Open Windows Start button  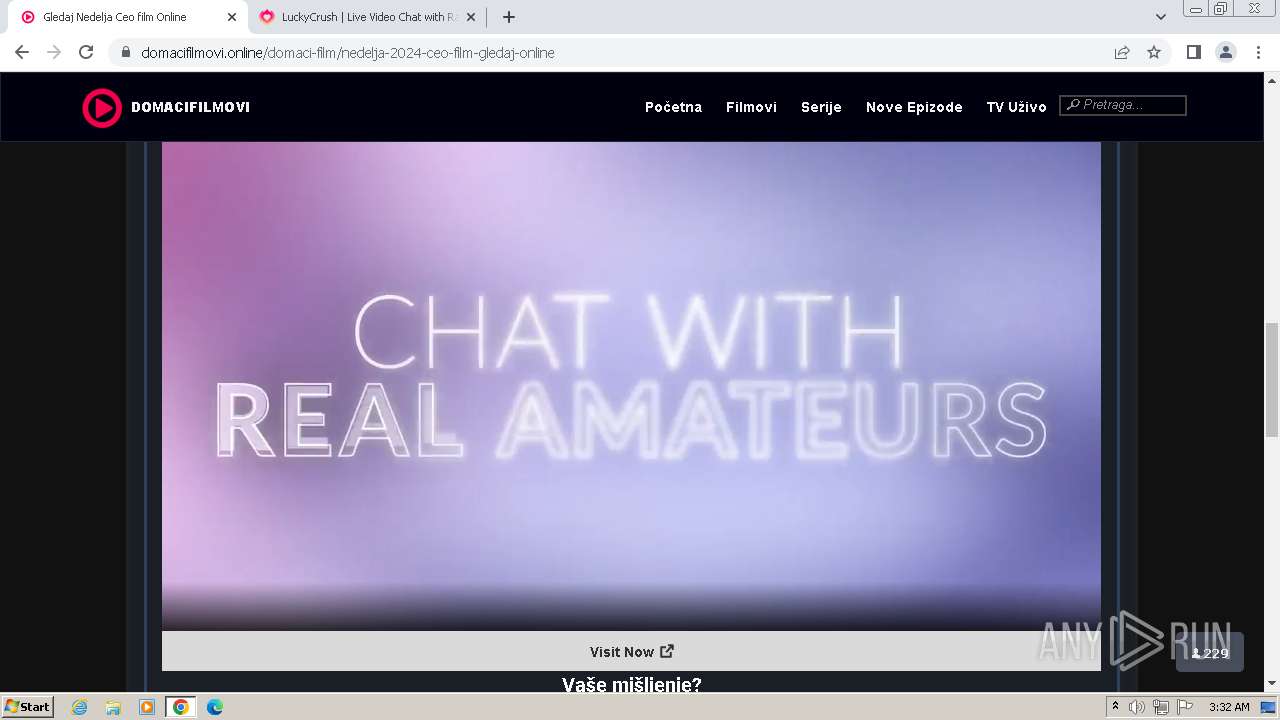[28, 706]
